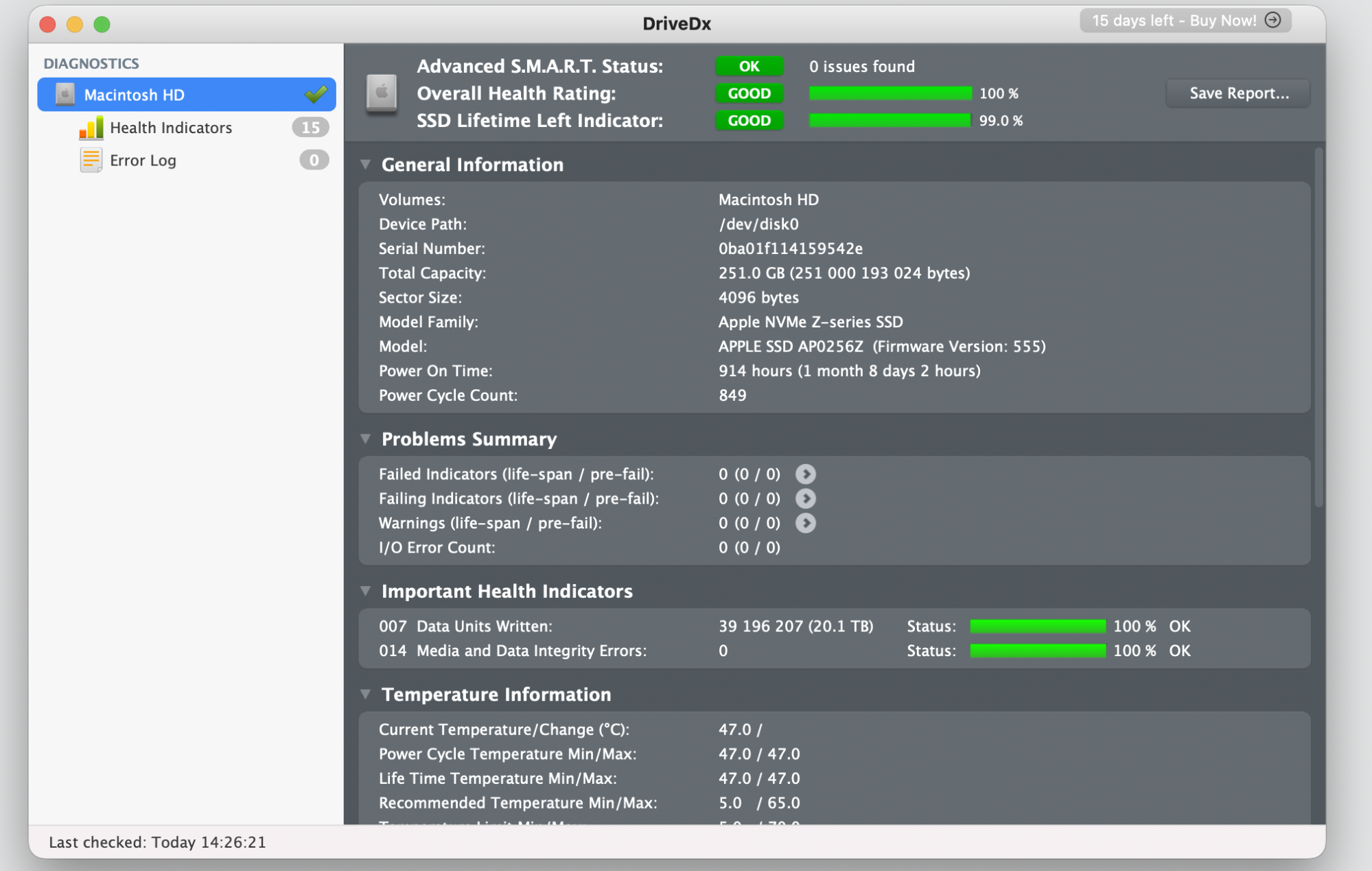
Task: Collapse Important Health Indicators section
Action: point(366,591)
